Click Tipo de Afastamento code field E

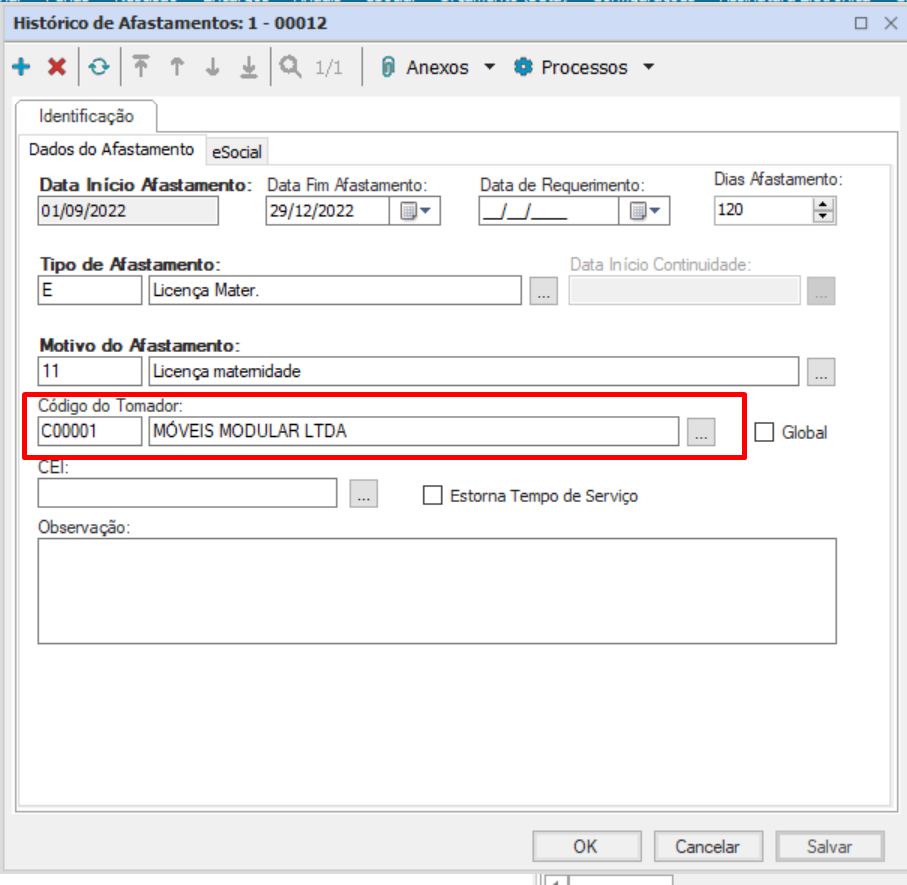(90, 290)
